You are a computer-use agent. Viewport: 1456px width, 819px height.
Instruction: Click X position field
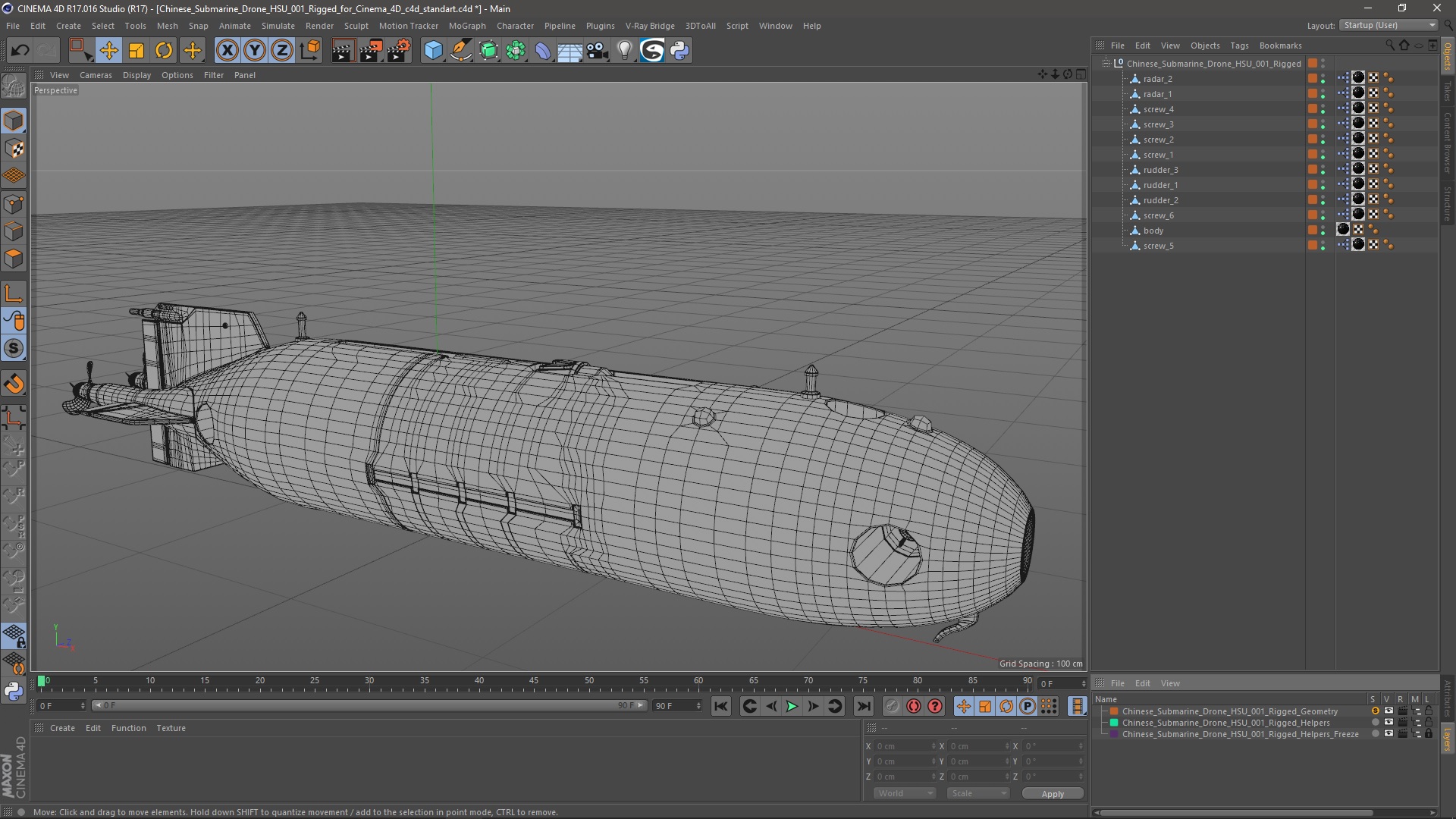tap(904, 747)
